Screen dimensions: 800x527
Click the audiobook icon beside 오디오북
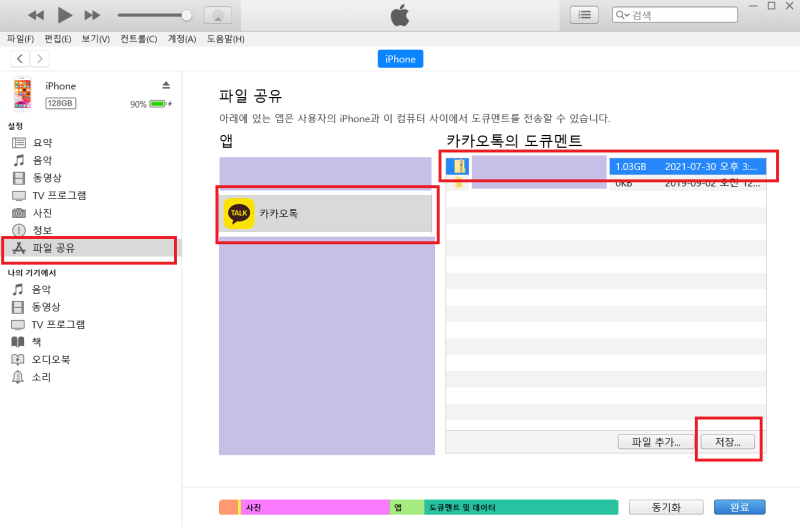coord(18,360)
